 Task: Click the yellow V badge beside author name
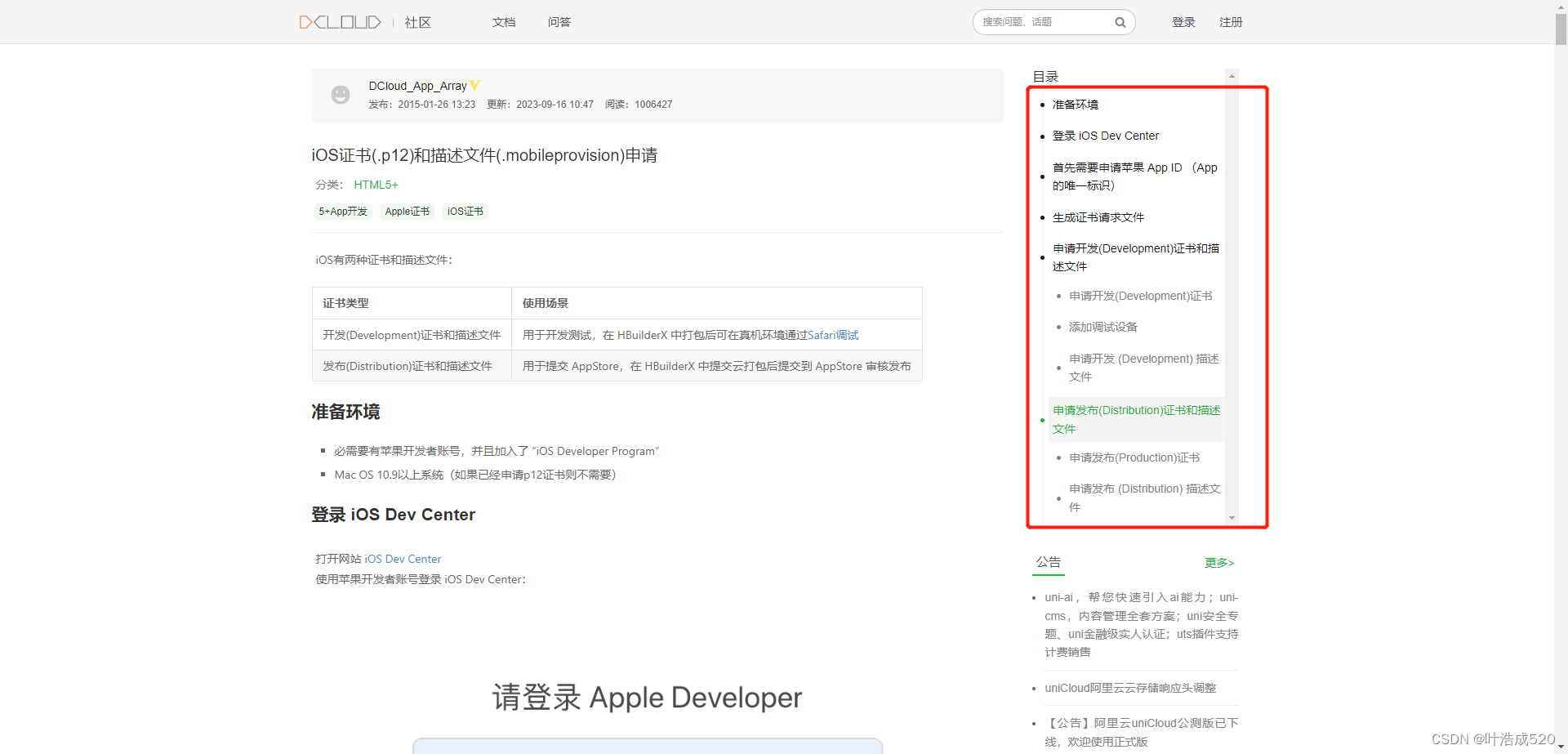tap(475, 85)
